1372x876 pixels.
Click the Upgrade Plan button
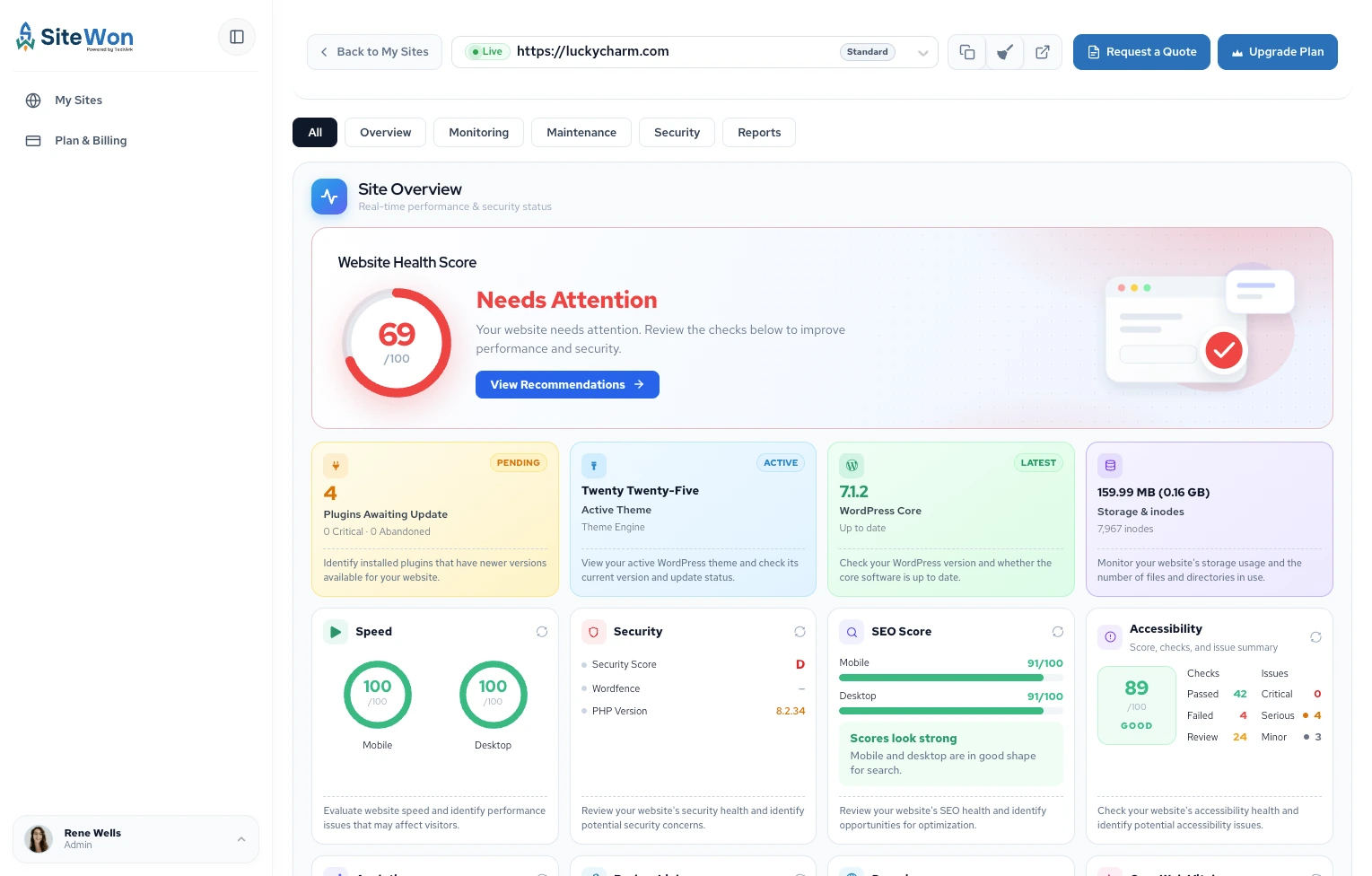tap(1278, 52)
